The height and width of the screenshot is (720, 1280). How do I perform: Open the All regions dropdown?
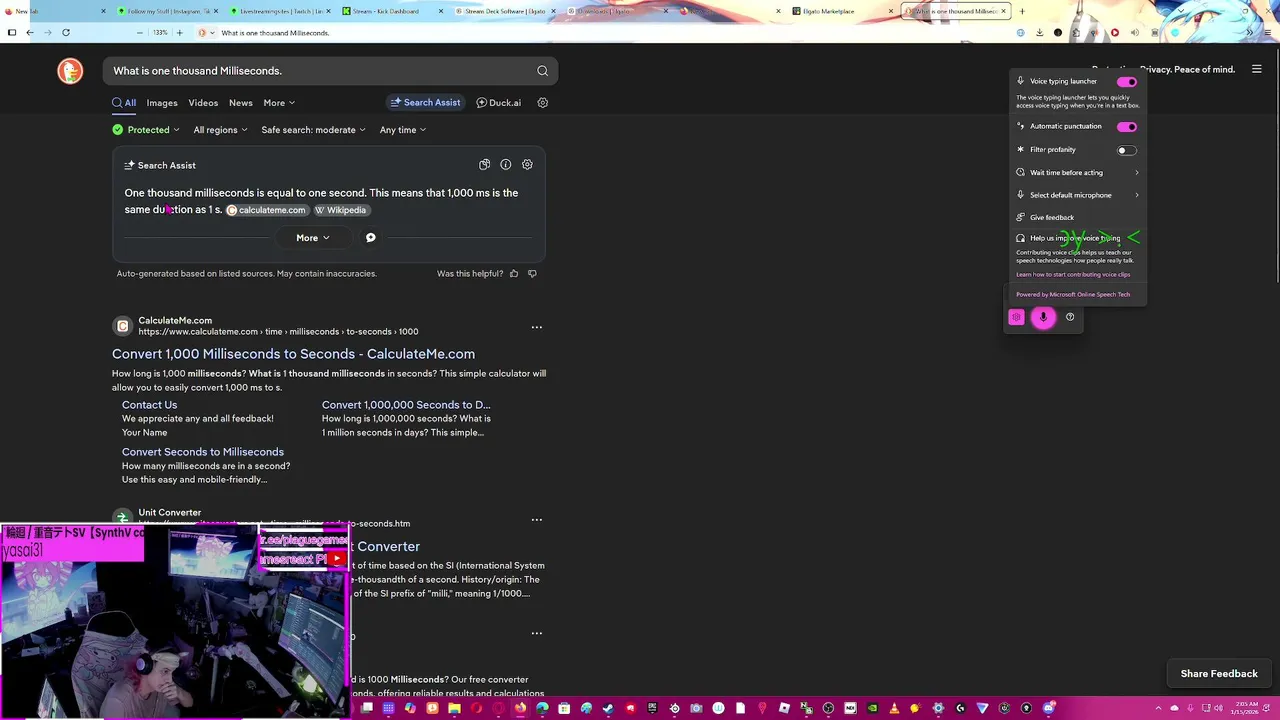220,130
